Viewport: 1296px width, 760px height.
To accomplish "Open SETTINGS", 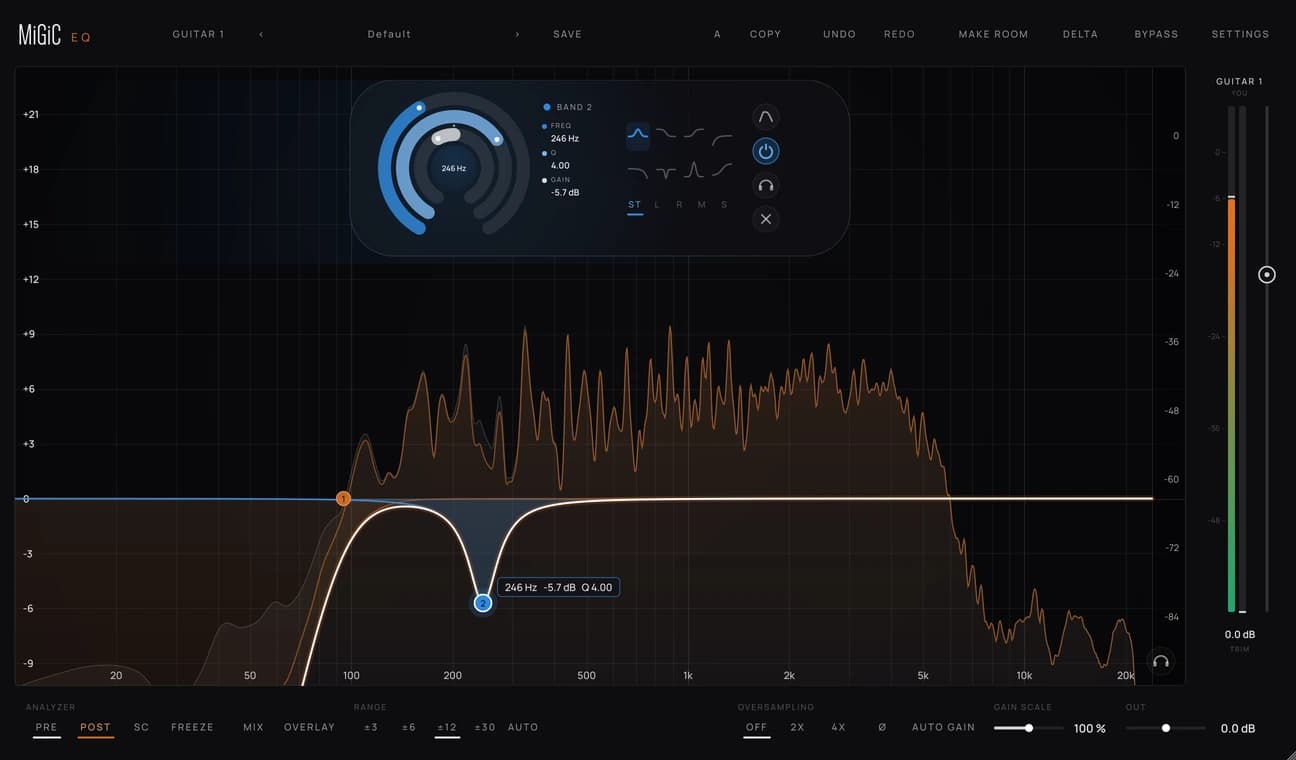I will (1240, 34).
